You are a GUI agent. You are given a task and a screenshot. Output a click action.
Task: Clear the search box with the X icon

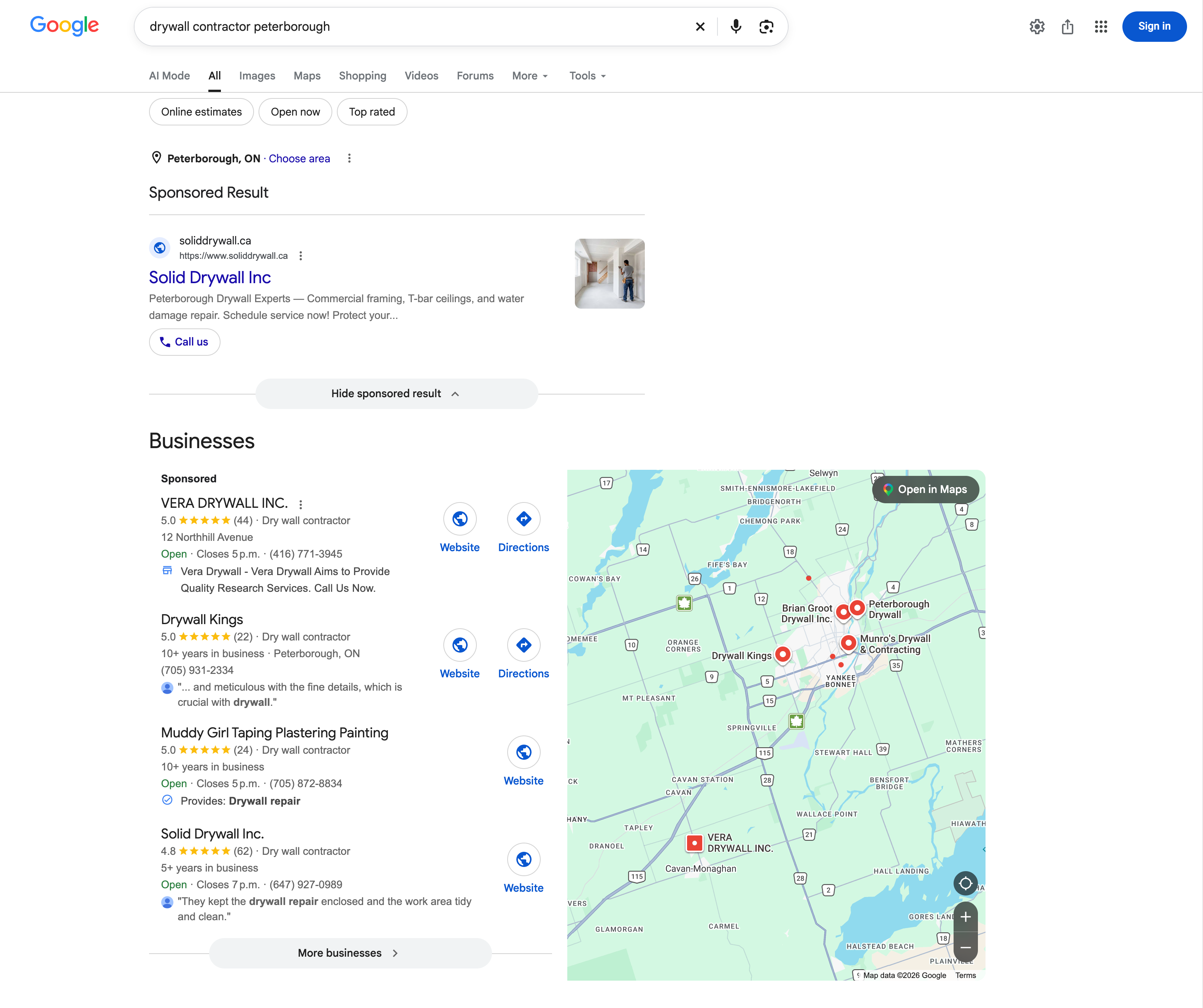click(700, 26)
